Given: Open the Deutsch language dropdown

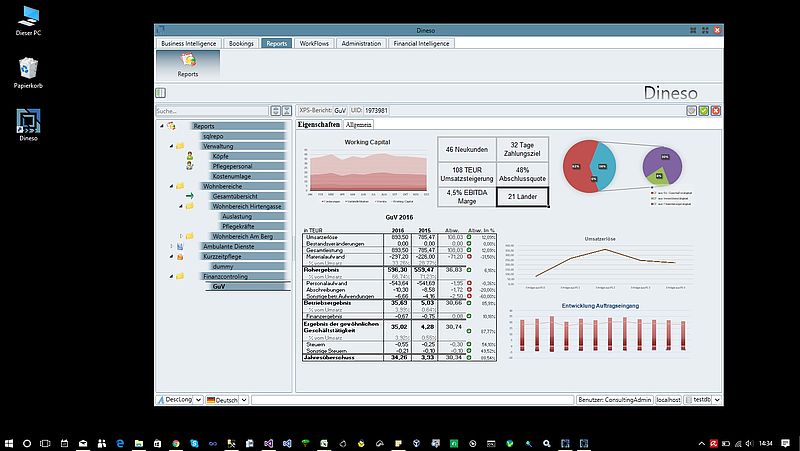Looking at the screenshot, I should click(244, 400).
